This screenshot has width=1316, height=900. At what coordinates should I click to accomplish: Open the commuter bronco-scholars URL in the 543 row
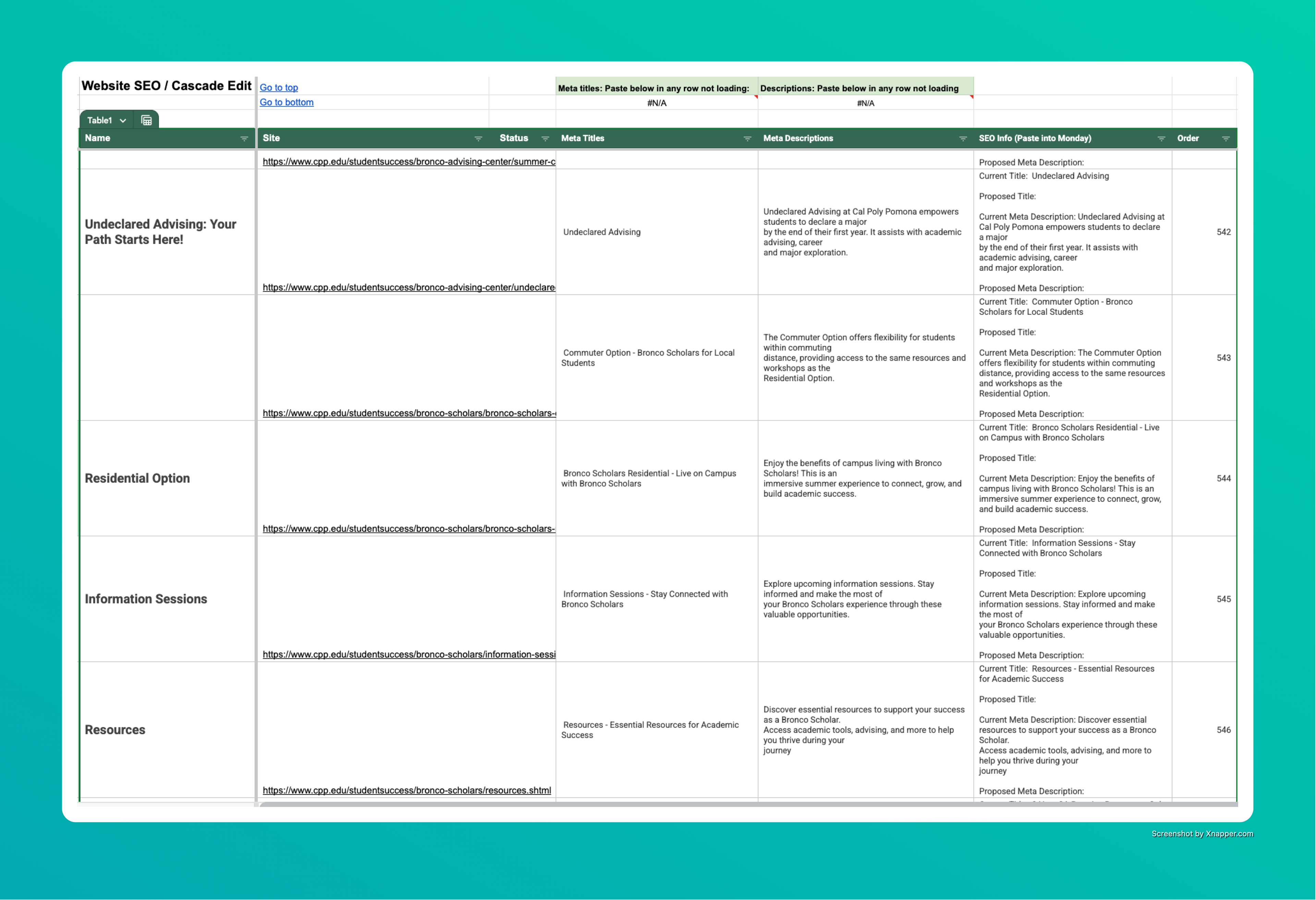tap(409, 413)
